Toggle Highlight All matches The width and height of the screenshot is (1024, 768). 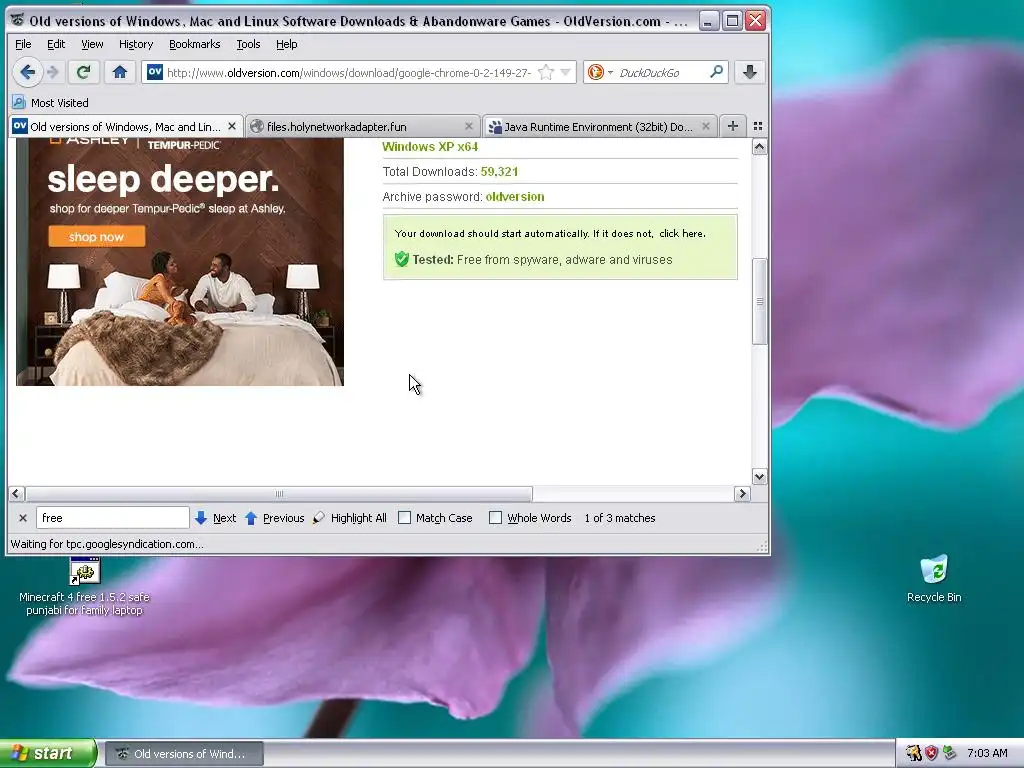point(349,518)
